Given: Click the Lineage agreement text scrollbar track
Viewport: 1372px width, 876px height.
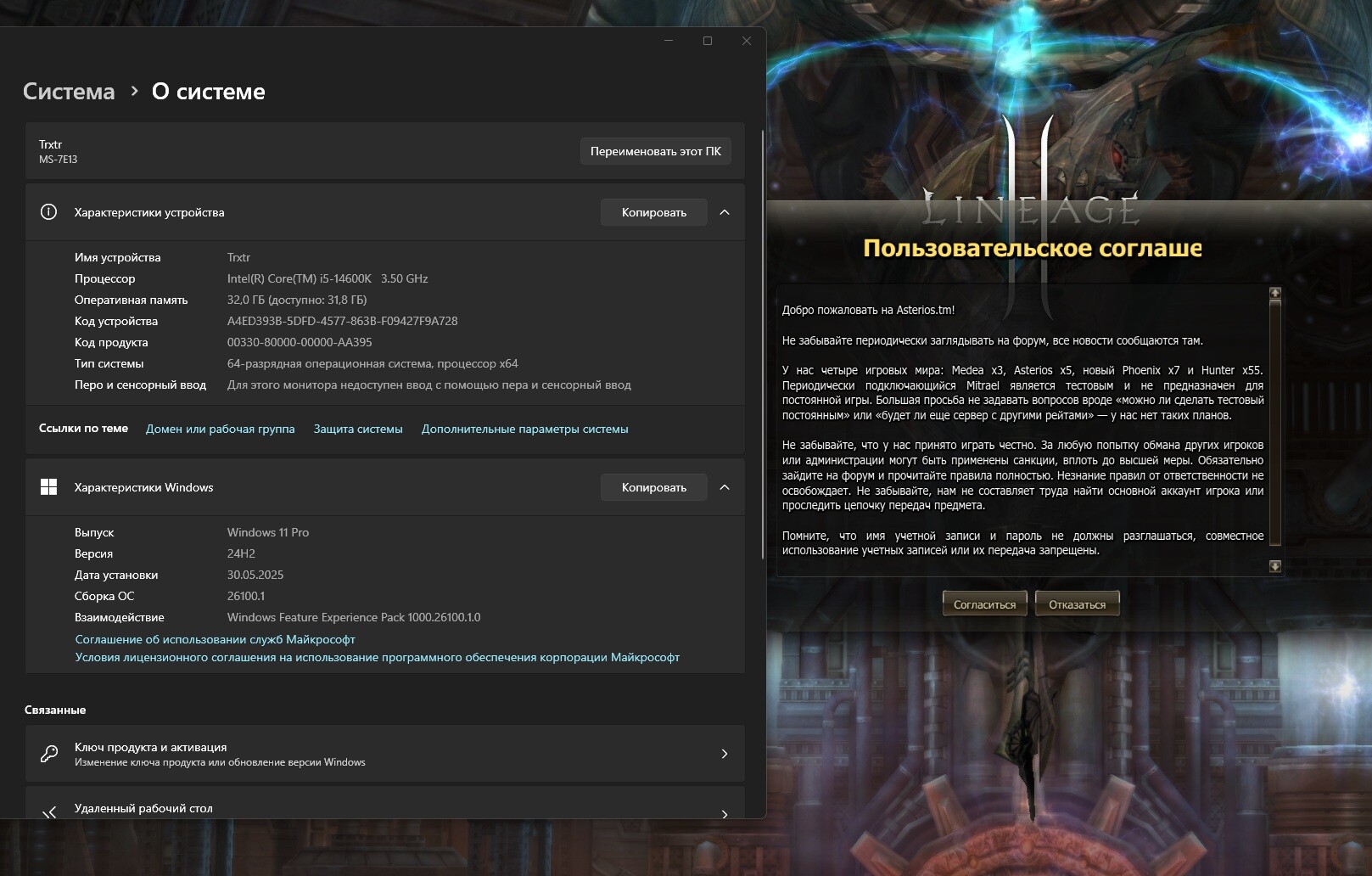Looking at the screenshot, I should pyautogui.click(x=1274, y=424).
